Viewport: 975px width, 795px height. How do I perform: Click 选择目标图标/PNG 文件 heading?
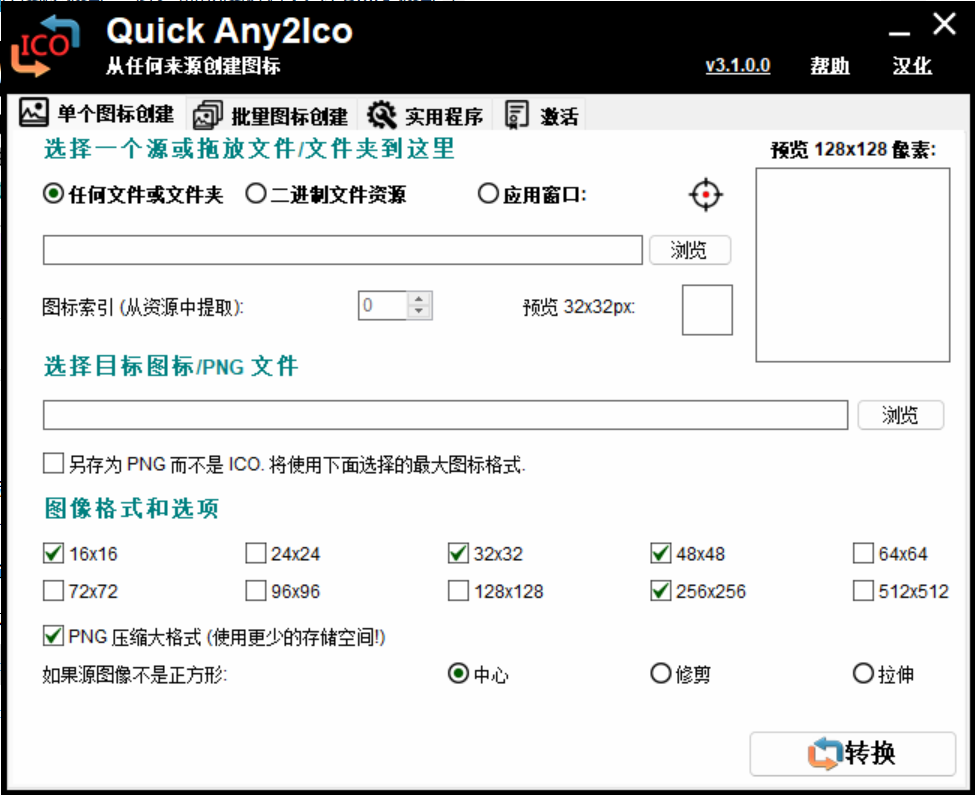[171, 366]
